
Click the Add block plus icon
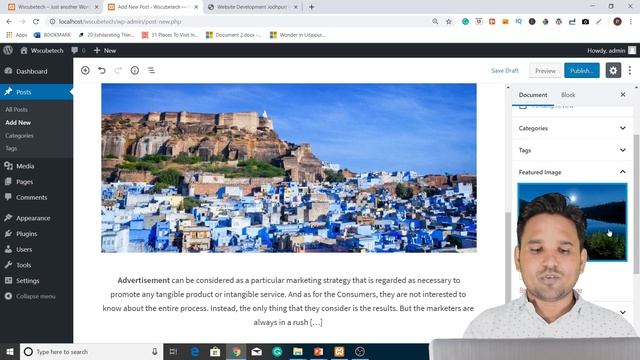(x=85, y=70)
